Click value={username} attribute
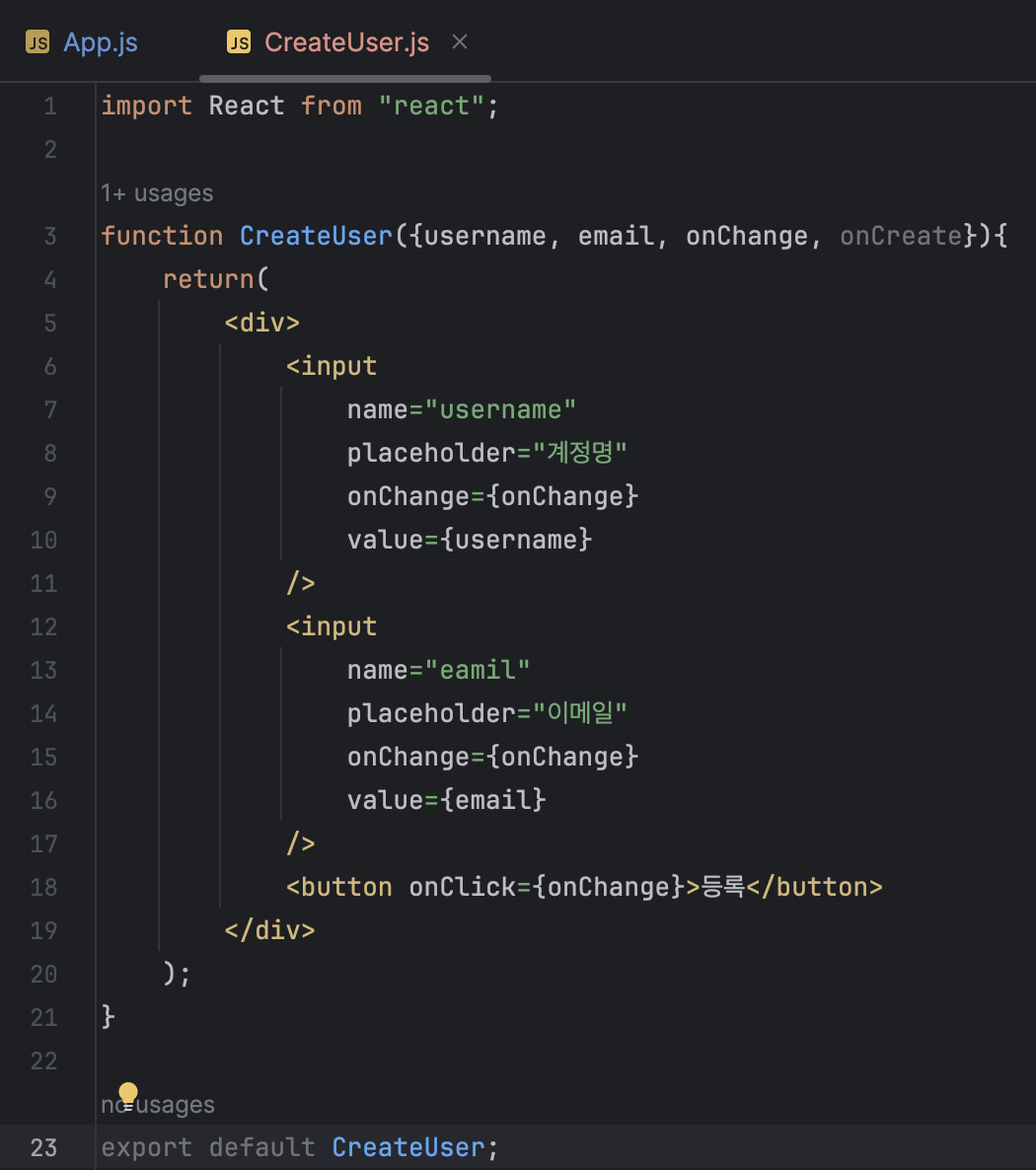Screen dimensions: 1036x1170 470,541
